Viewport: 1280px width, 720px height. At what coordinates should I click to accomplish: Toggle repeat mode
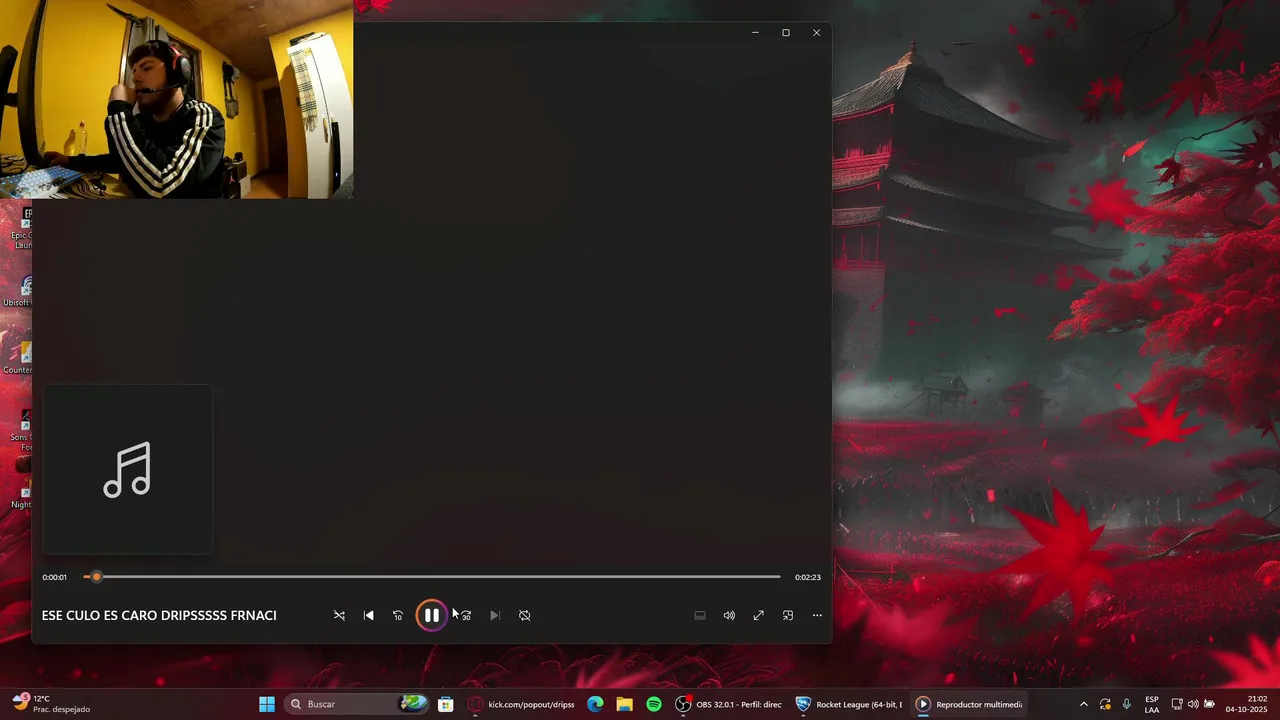click(x=524, y=615)
